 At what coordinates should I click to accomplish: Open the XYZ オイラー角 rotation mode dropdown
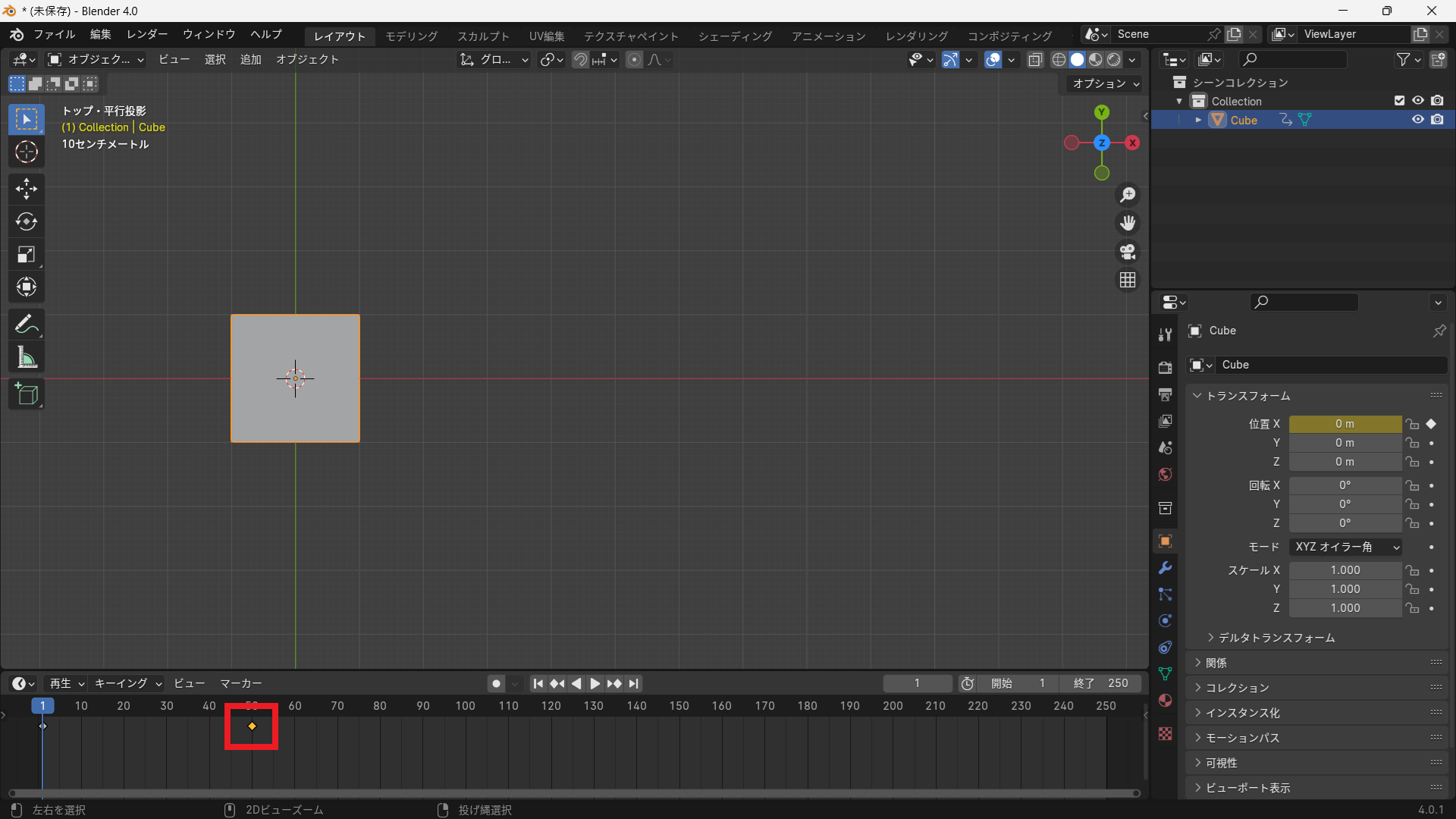[1345, 547]
